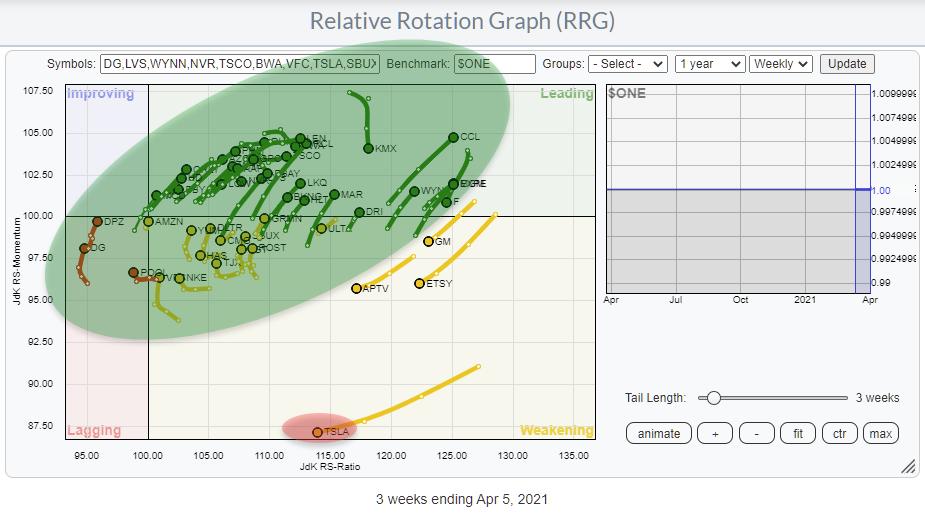Click the Tail Length slider handle
The height and width of the screenshot is (513, 925).
pos(713,397)
